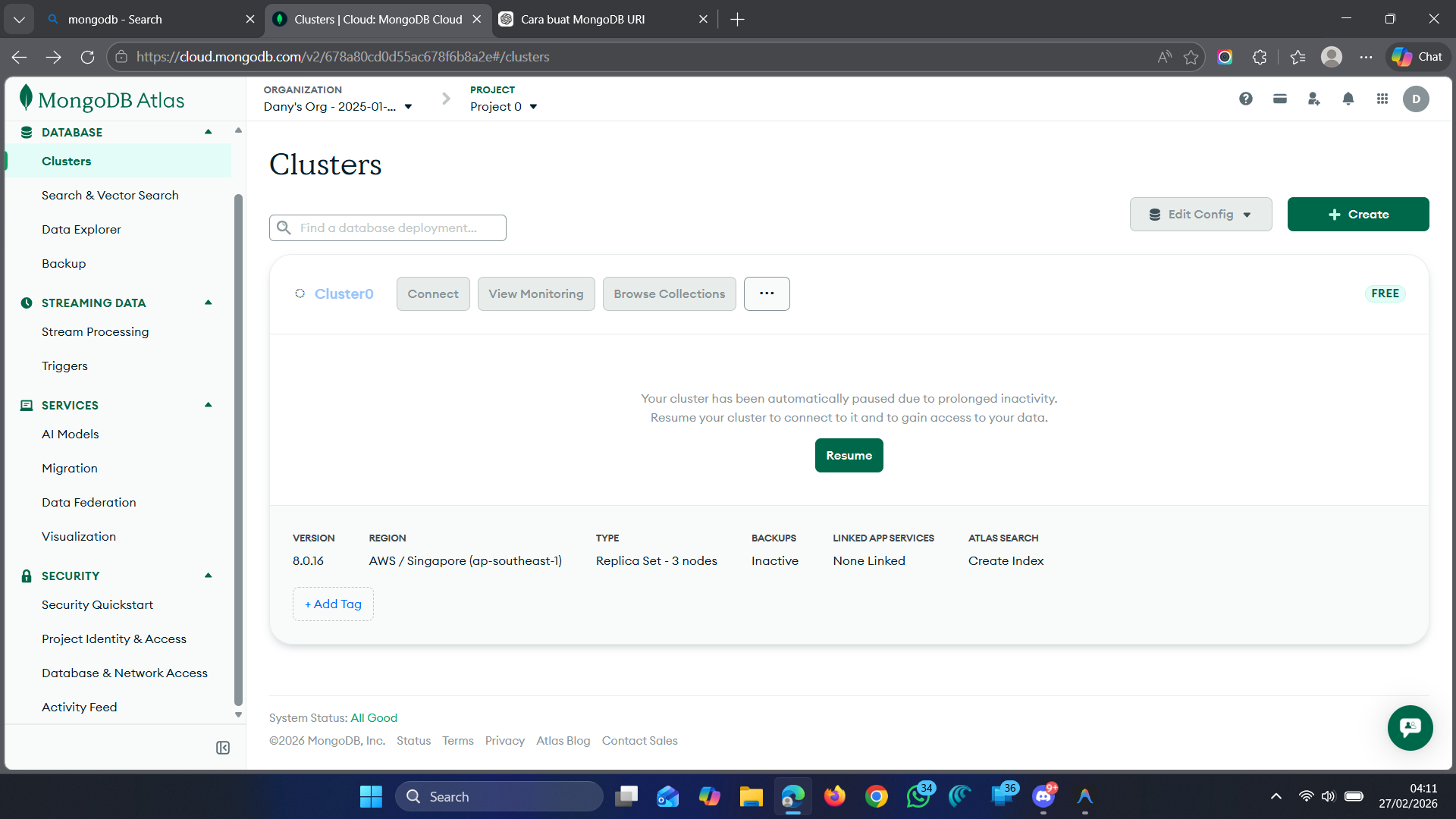
Task: Click the billing card icon in header
Action: click(1280, 99)
